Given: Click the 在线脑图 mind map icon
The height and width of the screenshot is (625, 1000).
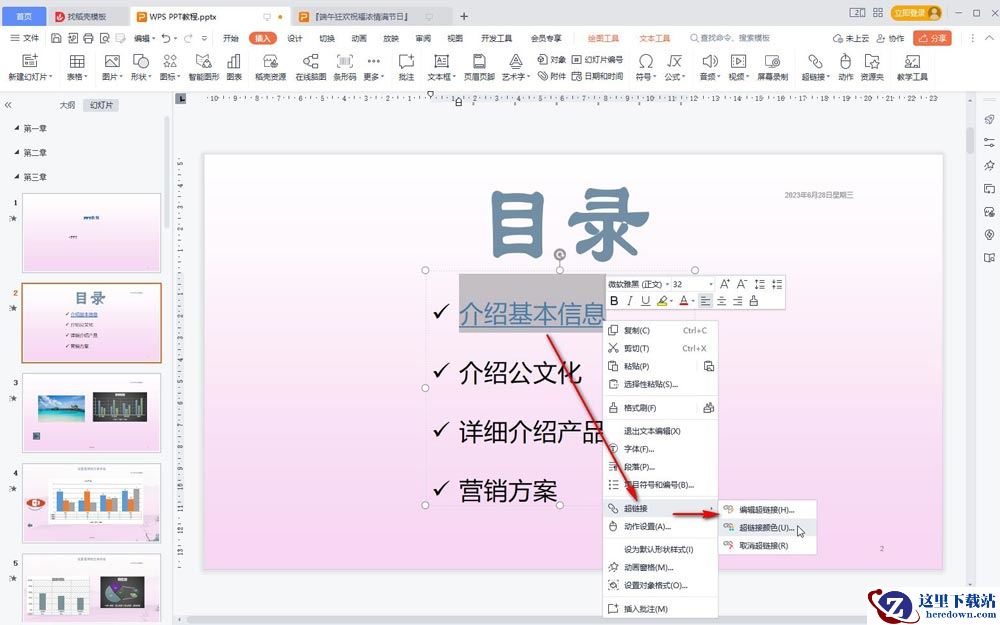Looking at the screenshot, I should pyautogui.click(x=311, y=61).
